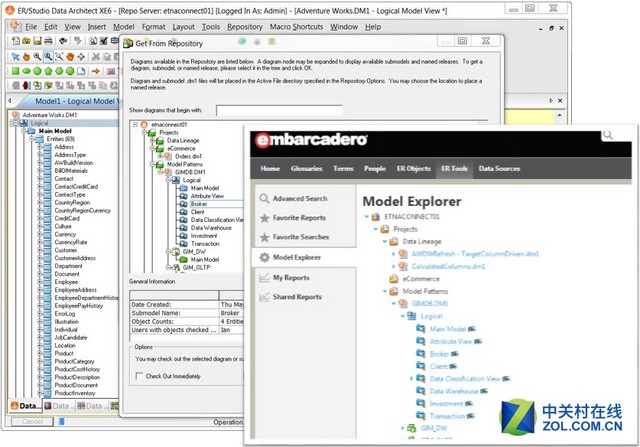This screenshot has width=640, height=447.
Task: Open the Transaction link in Model Explorer
Action: (x=447, y=416)
